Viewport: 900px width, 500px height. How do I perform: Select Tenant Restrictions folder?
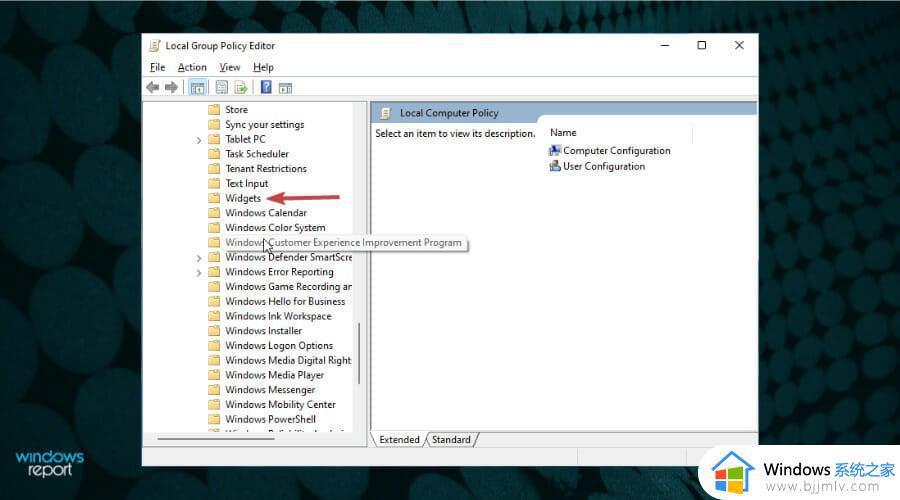click(x=266, y=169)
